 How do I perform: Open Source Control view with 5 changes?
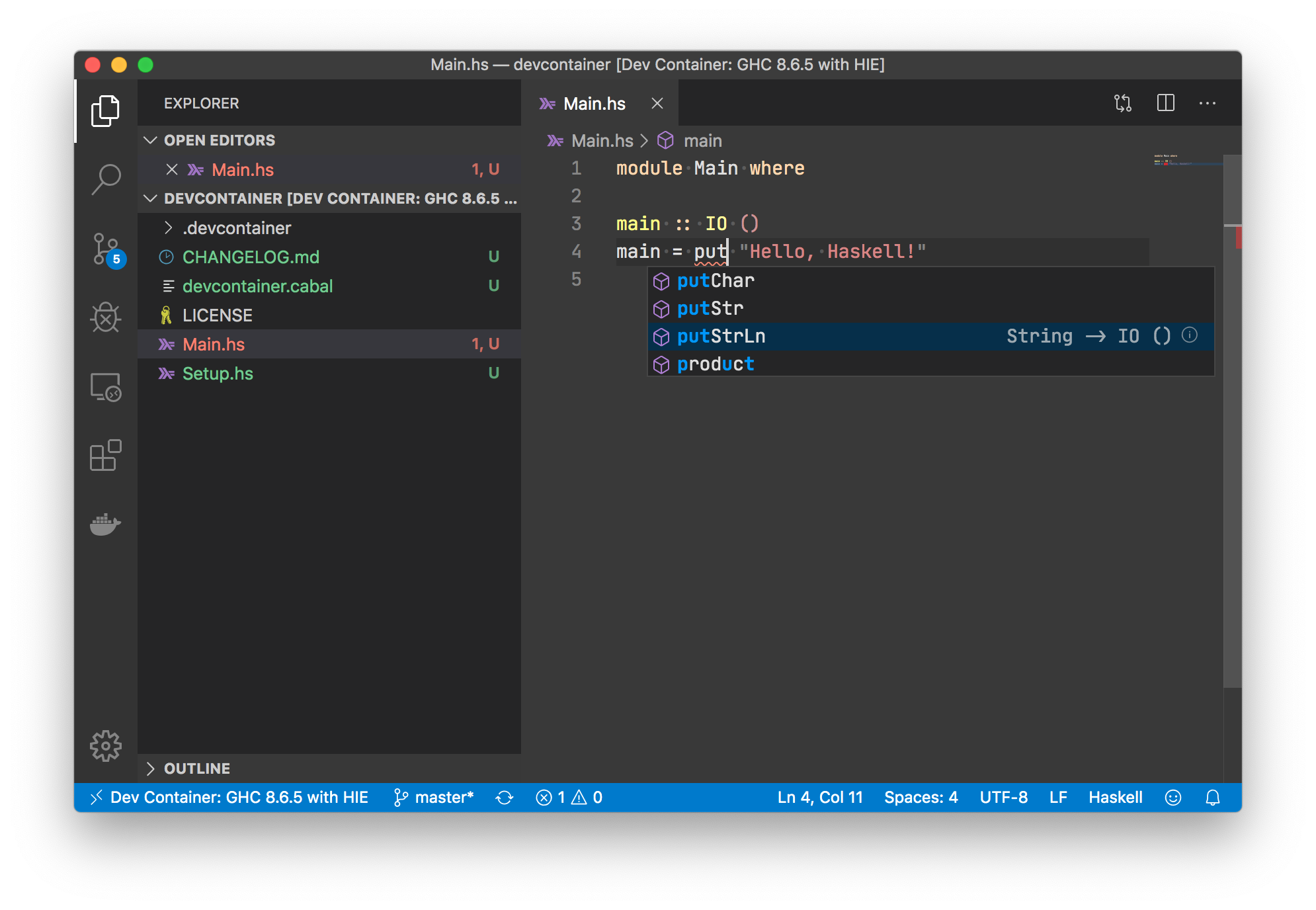click(106, 249)
